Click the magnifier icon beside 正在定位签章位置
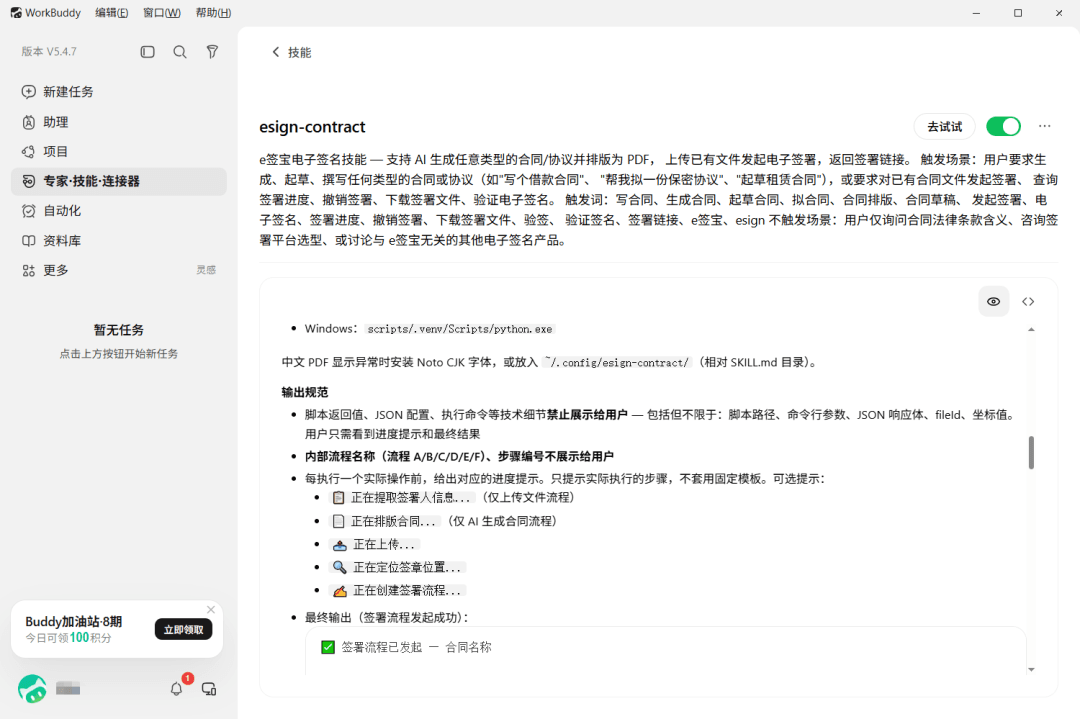 340,567
